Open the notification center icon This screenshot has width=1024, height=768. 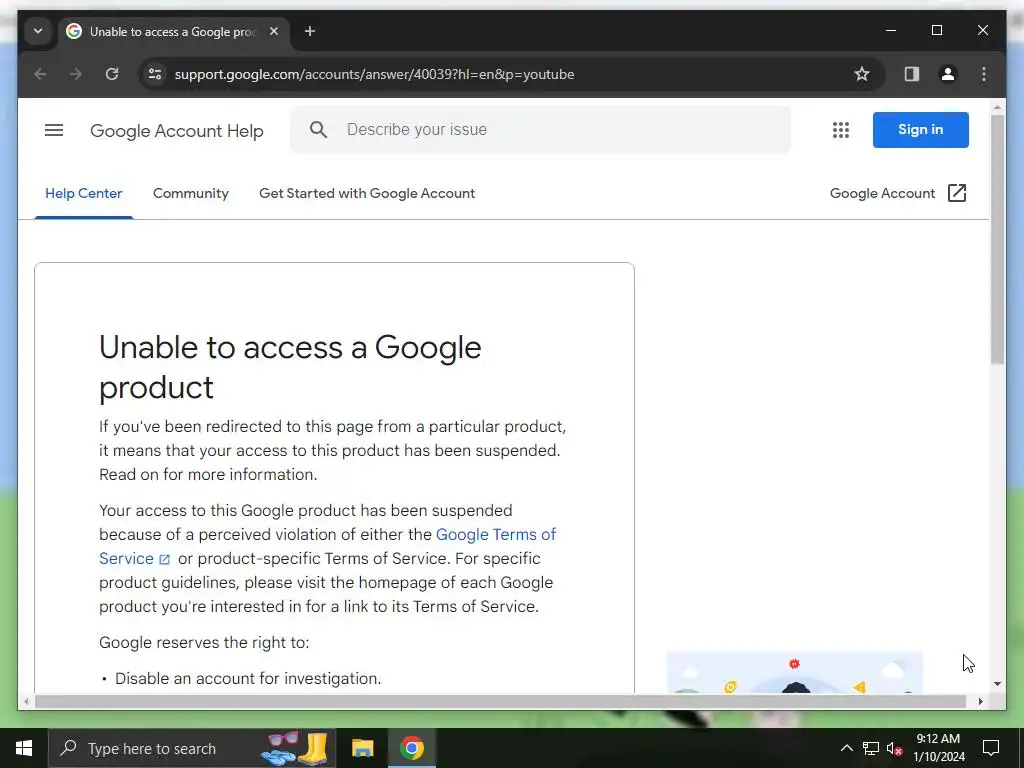[x=991, y=748]
